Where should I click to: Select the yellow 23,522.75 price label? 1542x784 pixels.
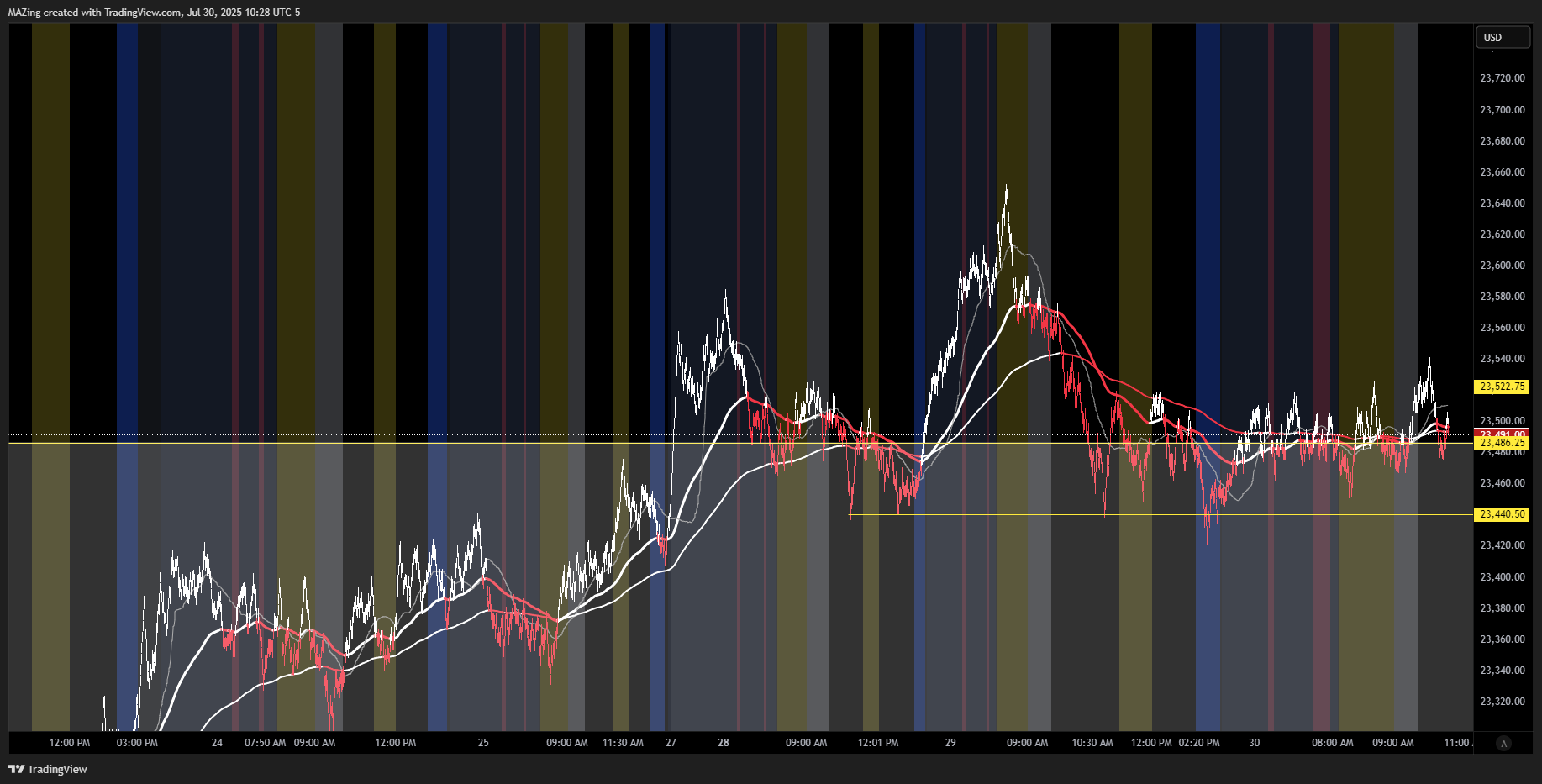[1502, 387]
